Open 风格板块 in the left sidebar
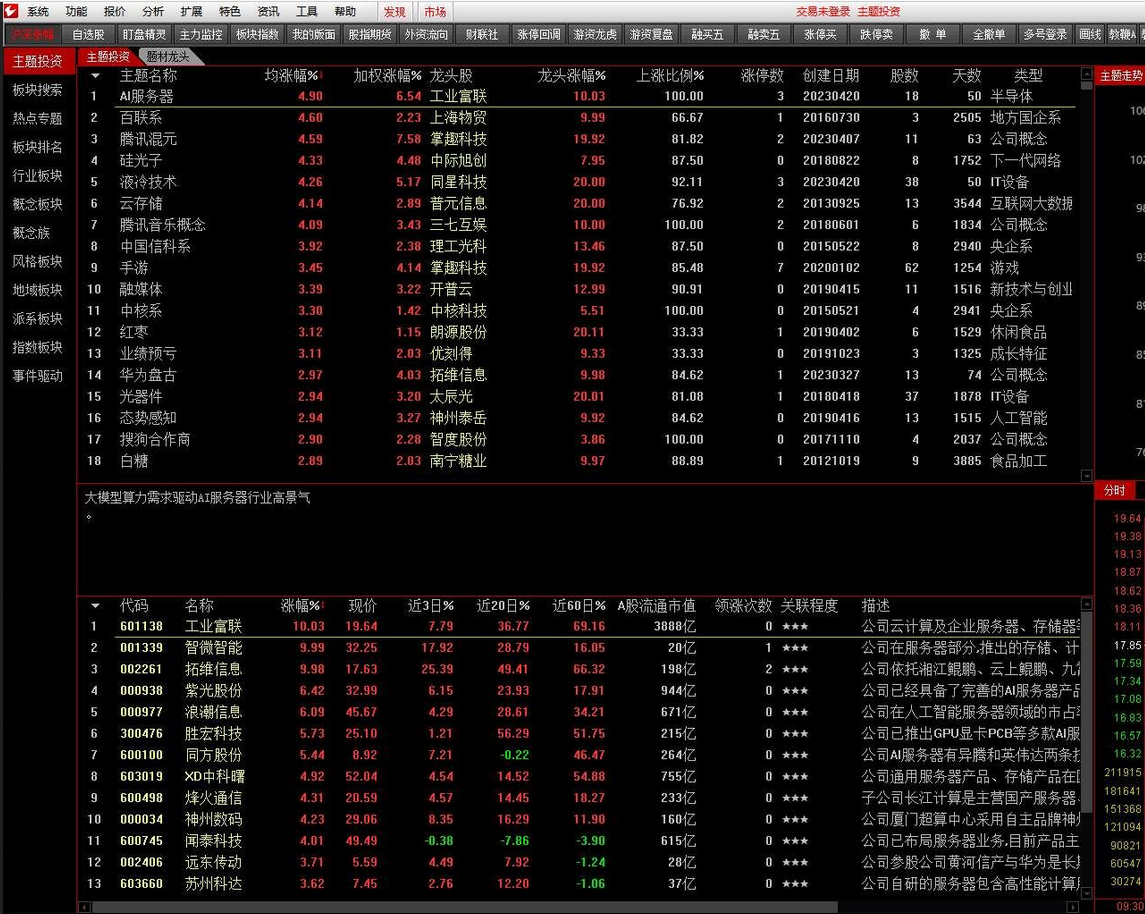The height and width of the screenshot is (914, 1145). [38, 261]
